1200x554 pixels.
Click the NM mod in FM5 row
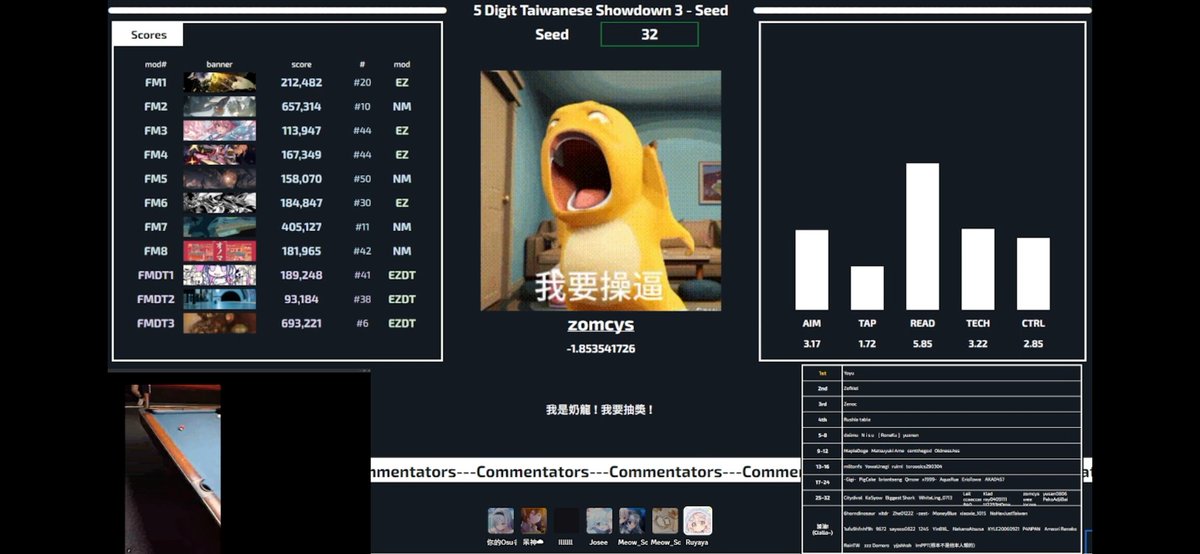pyautogui.click(x=402, y=179)
